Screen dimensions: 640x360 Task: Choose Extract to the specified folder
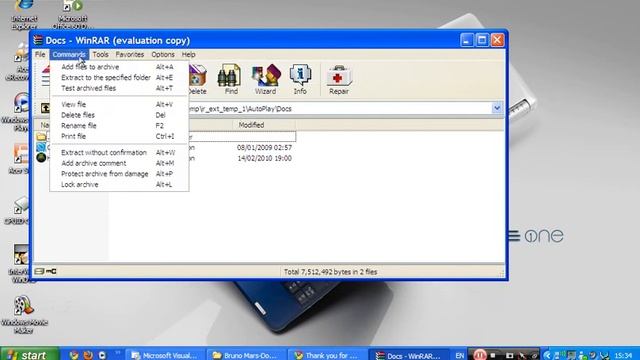[x=119, y=78]
